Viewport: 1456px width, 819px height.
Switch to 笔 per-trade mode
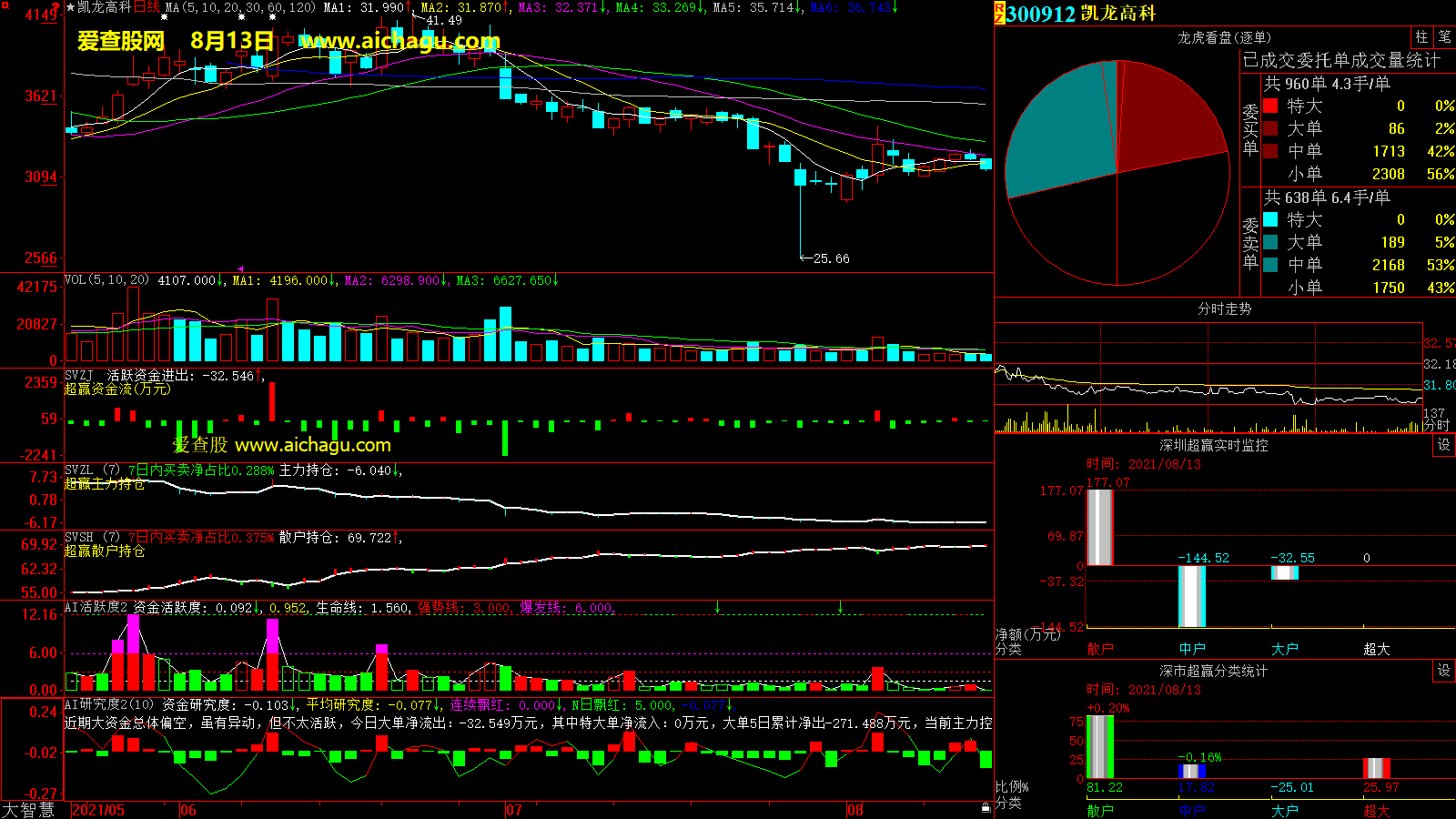pyautogui.click(x=1444, y=36)
